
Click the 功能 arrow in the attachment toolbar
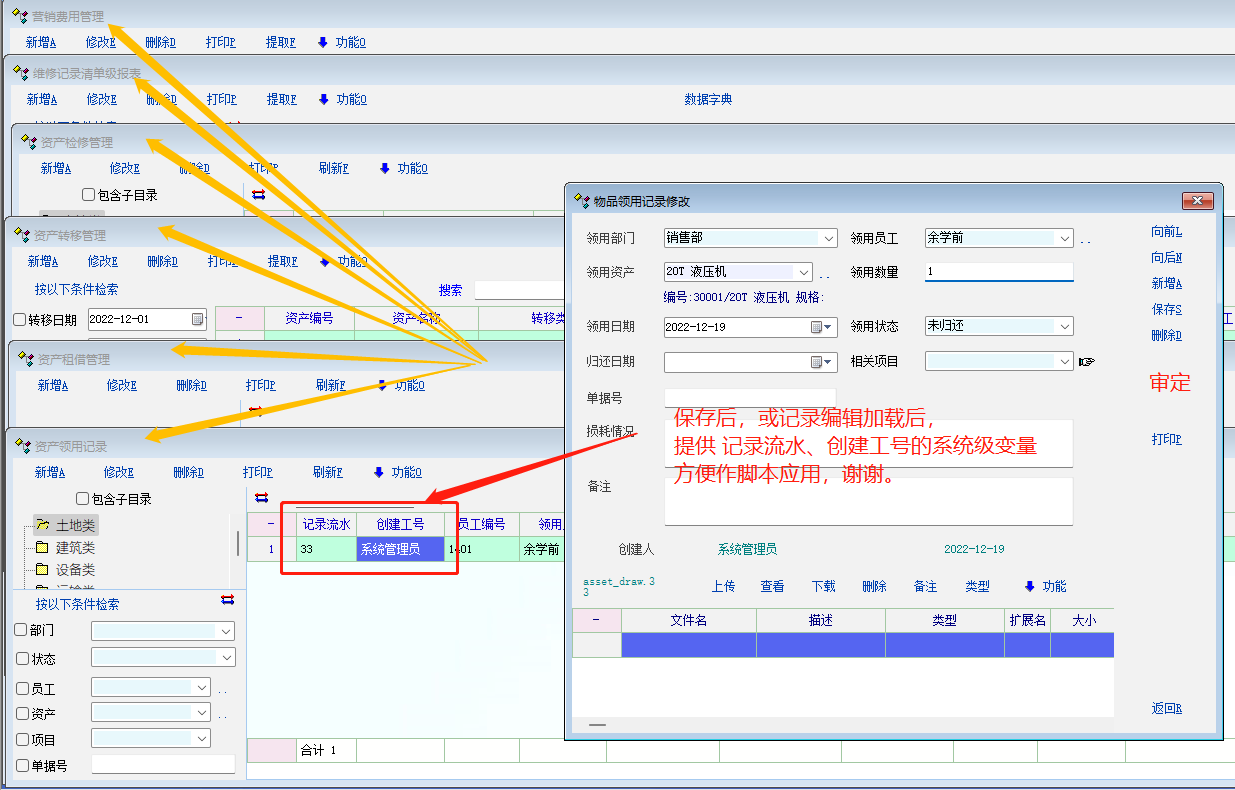pyautogui.click(x=1030, y=586)
